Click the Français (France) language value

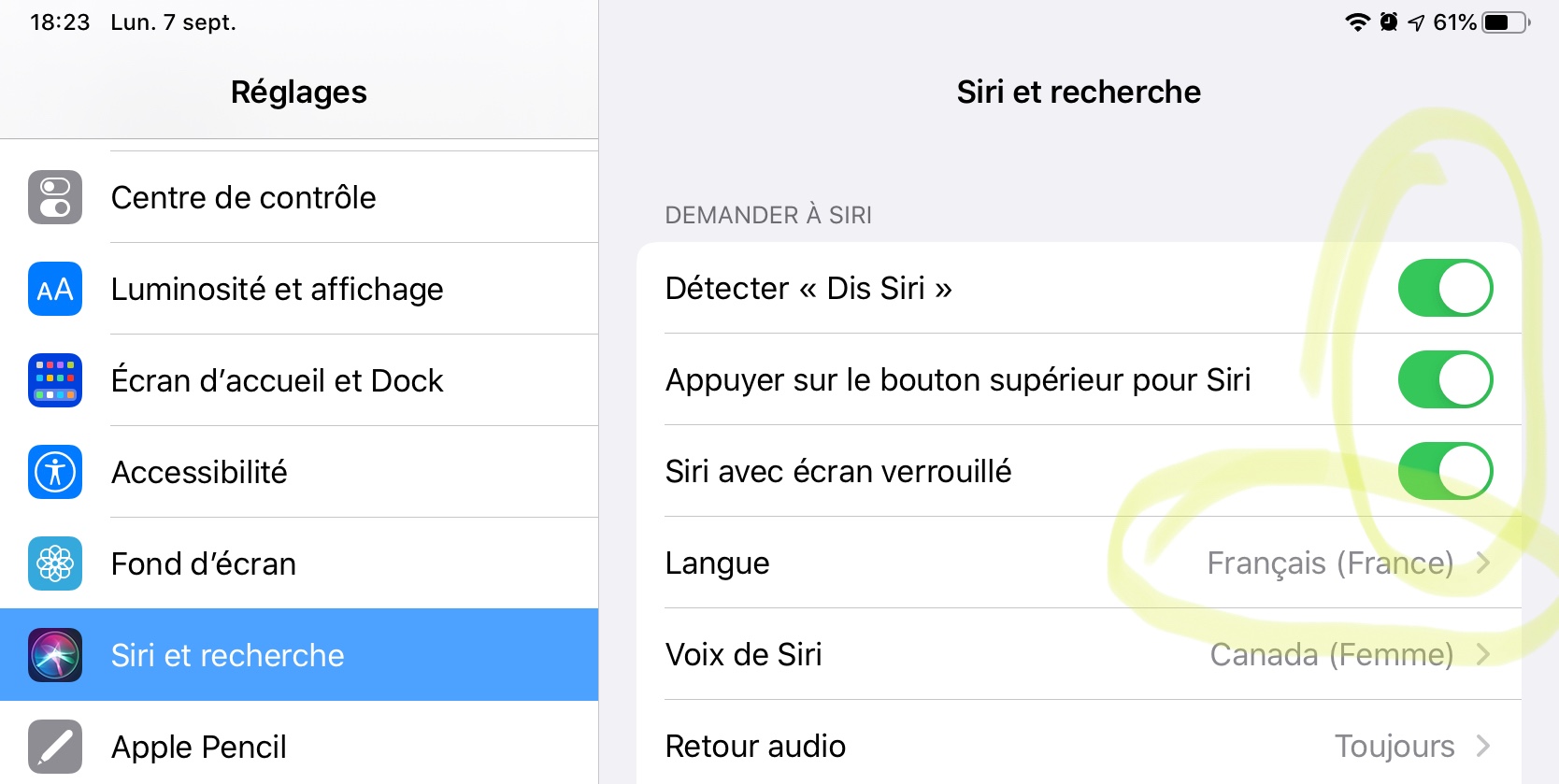click(x=1329, y=563)
